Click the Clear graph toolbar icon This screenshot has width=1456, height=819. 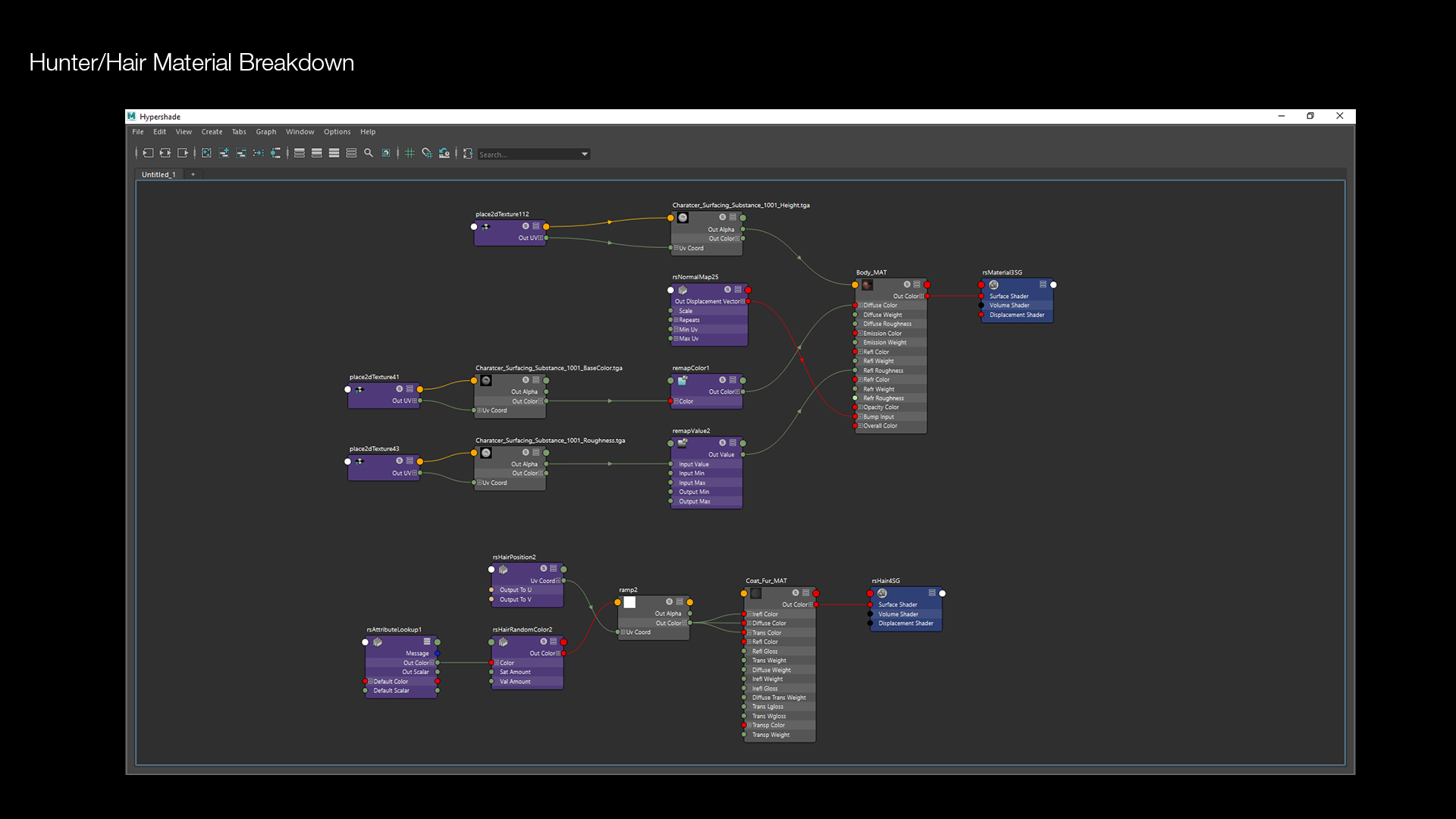pyautogui.click(x=206, y=153)
